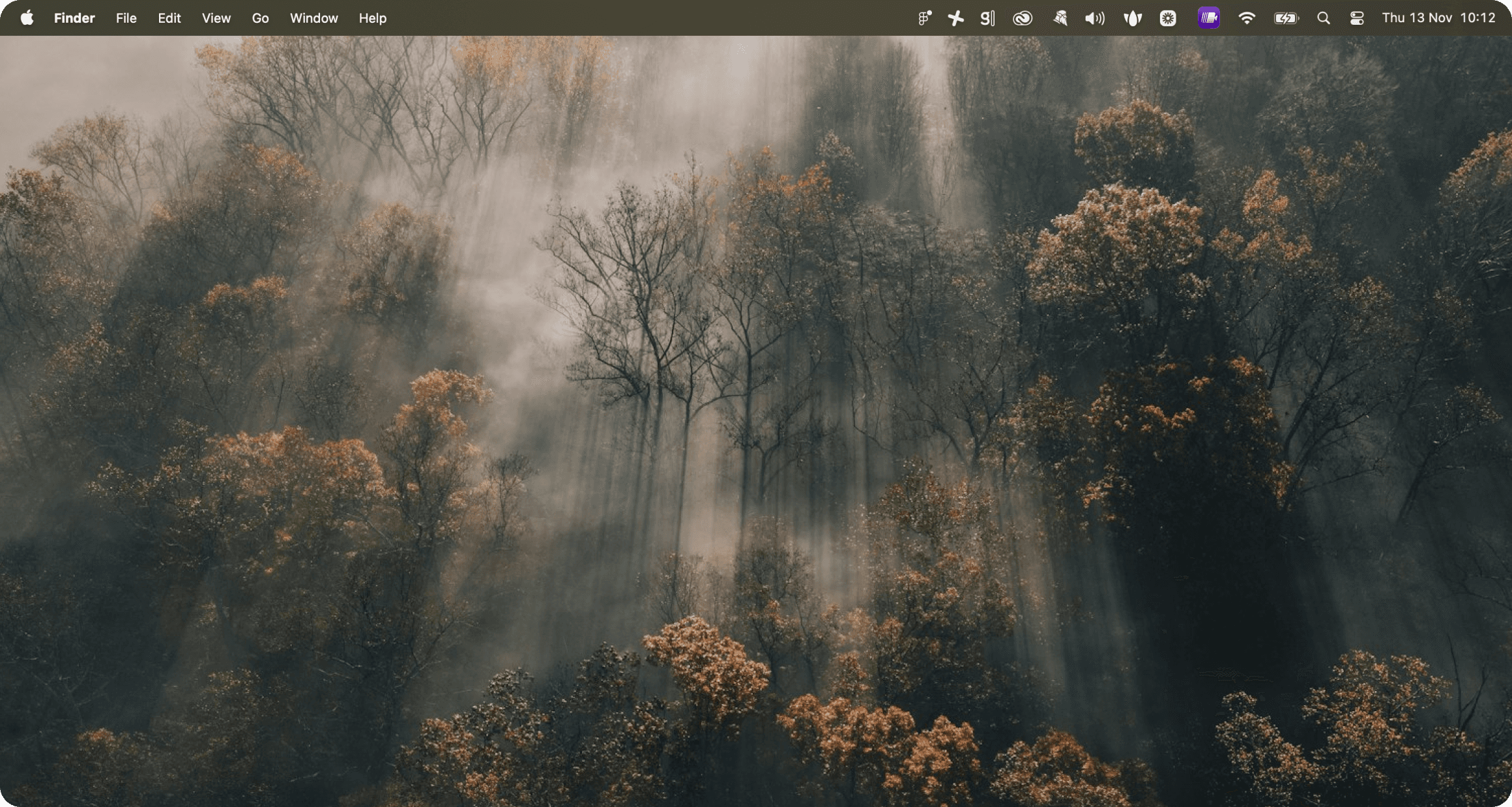Click the Figma menu bar icon
Image resolution: width=1512 pixels, height=807 pixels.
coord(924,18)
